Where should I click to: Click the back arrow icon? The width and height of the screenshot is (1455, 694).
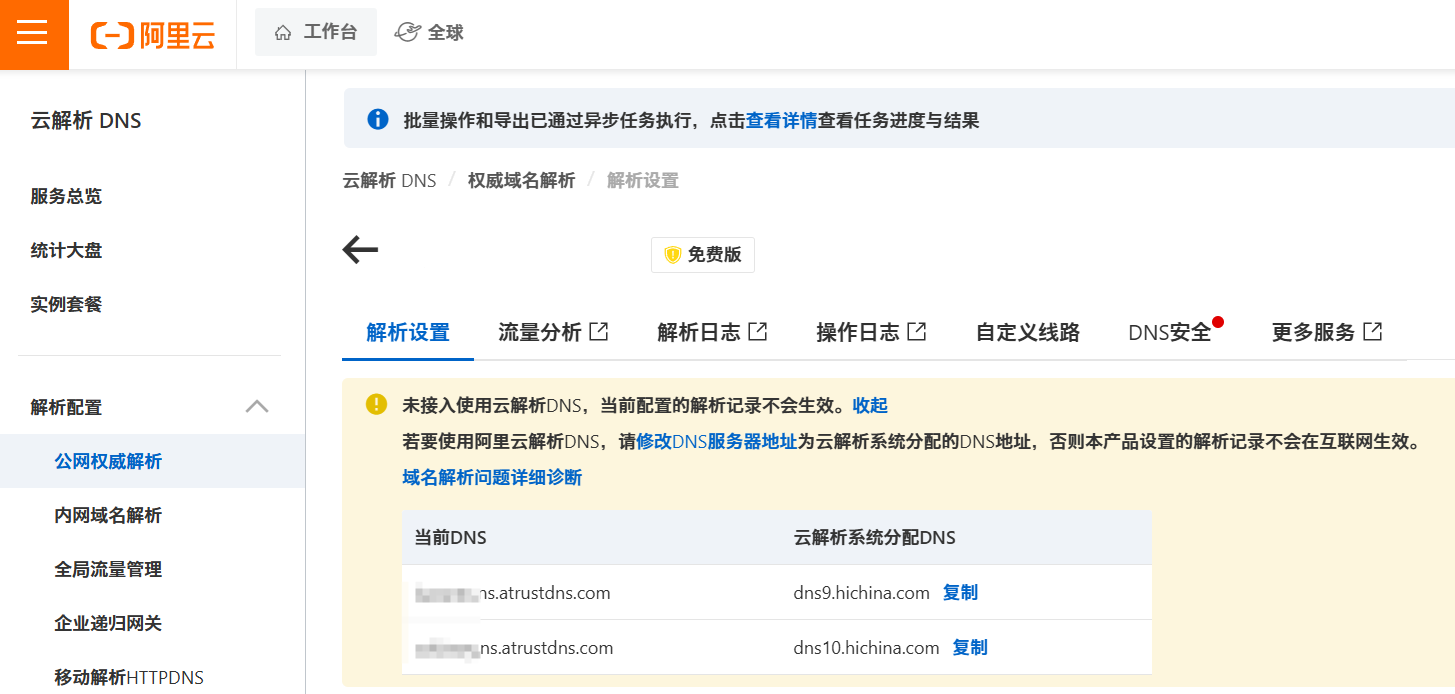(360, 250)
